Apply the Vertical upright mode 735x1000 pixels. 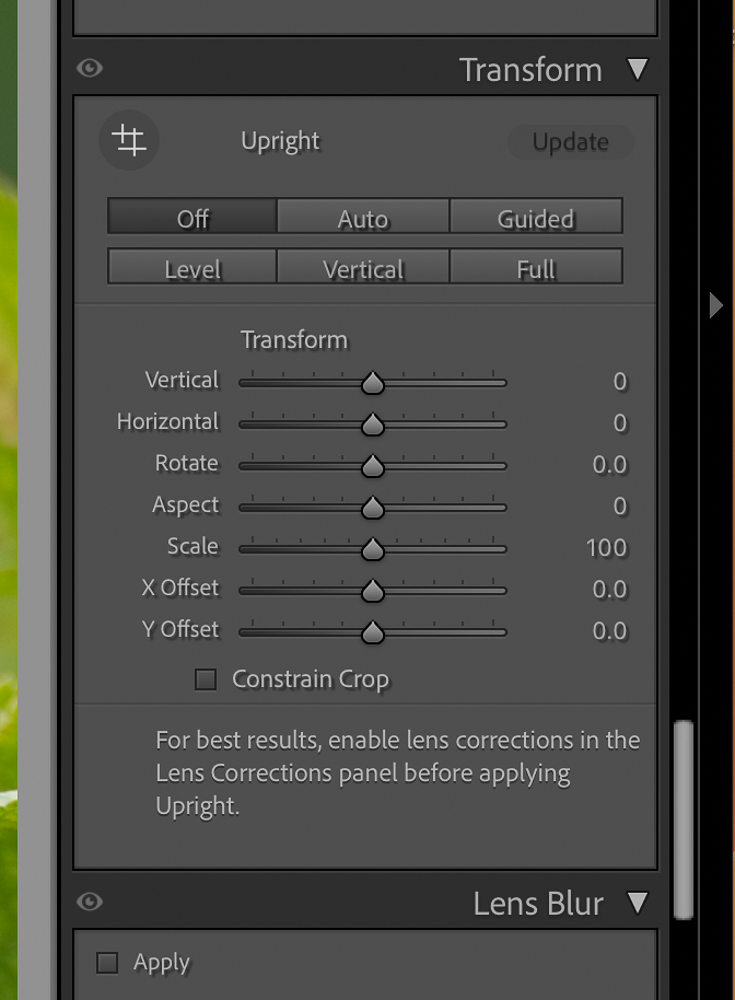click(363, 267)
